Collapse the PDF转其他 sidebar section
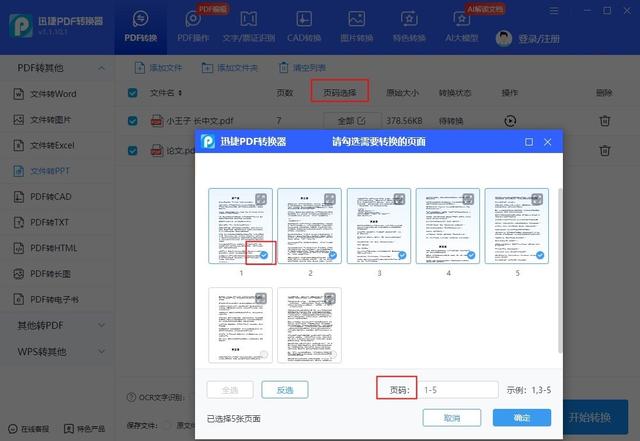This screenshot has height=441, width=640. [102, 68]
